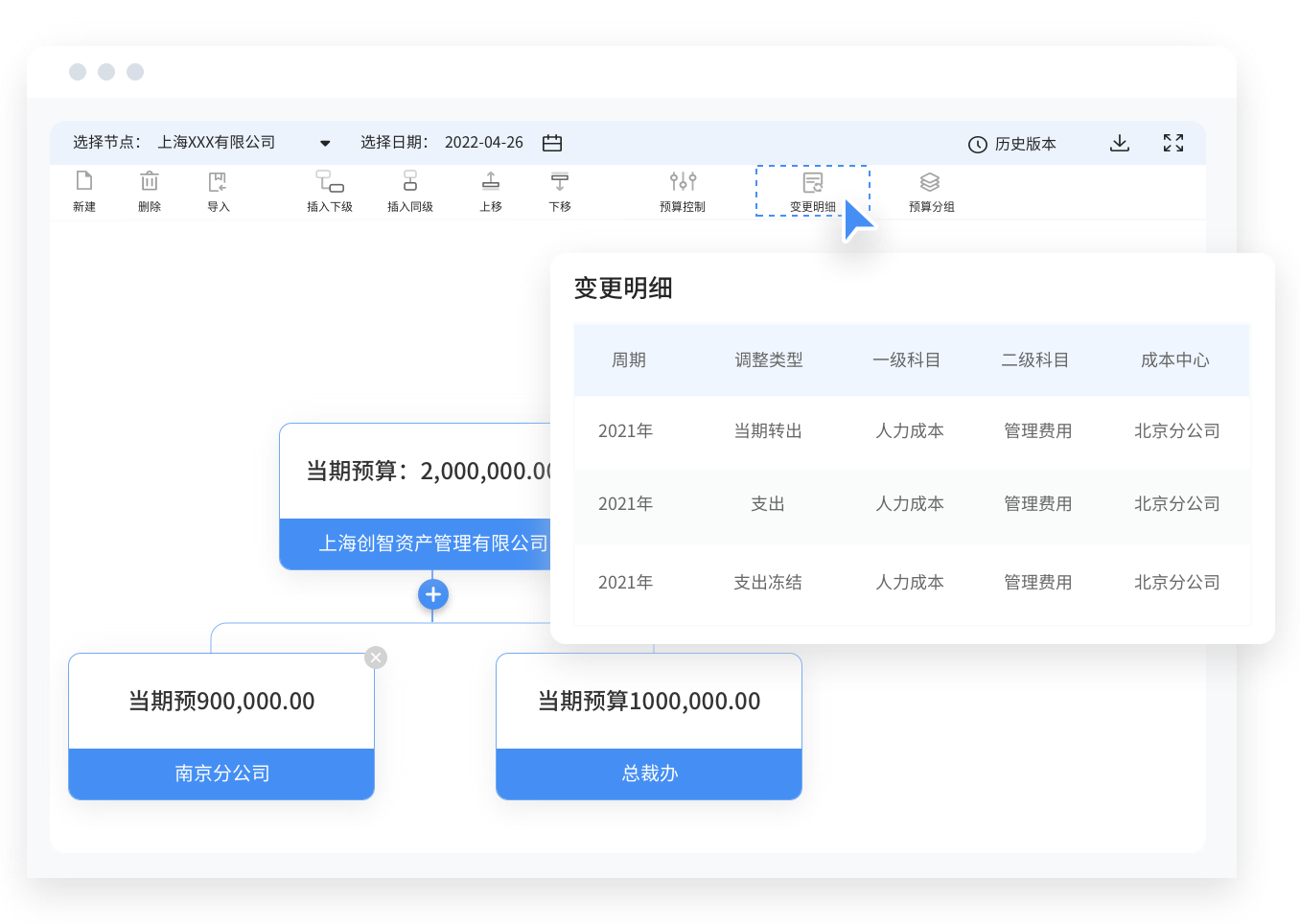This screenshot has width=1300, height=924.
Task: Click the 2022-04-26 date field
Action: [483, 143]
